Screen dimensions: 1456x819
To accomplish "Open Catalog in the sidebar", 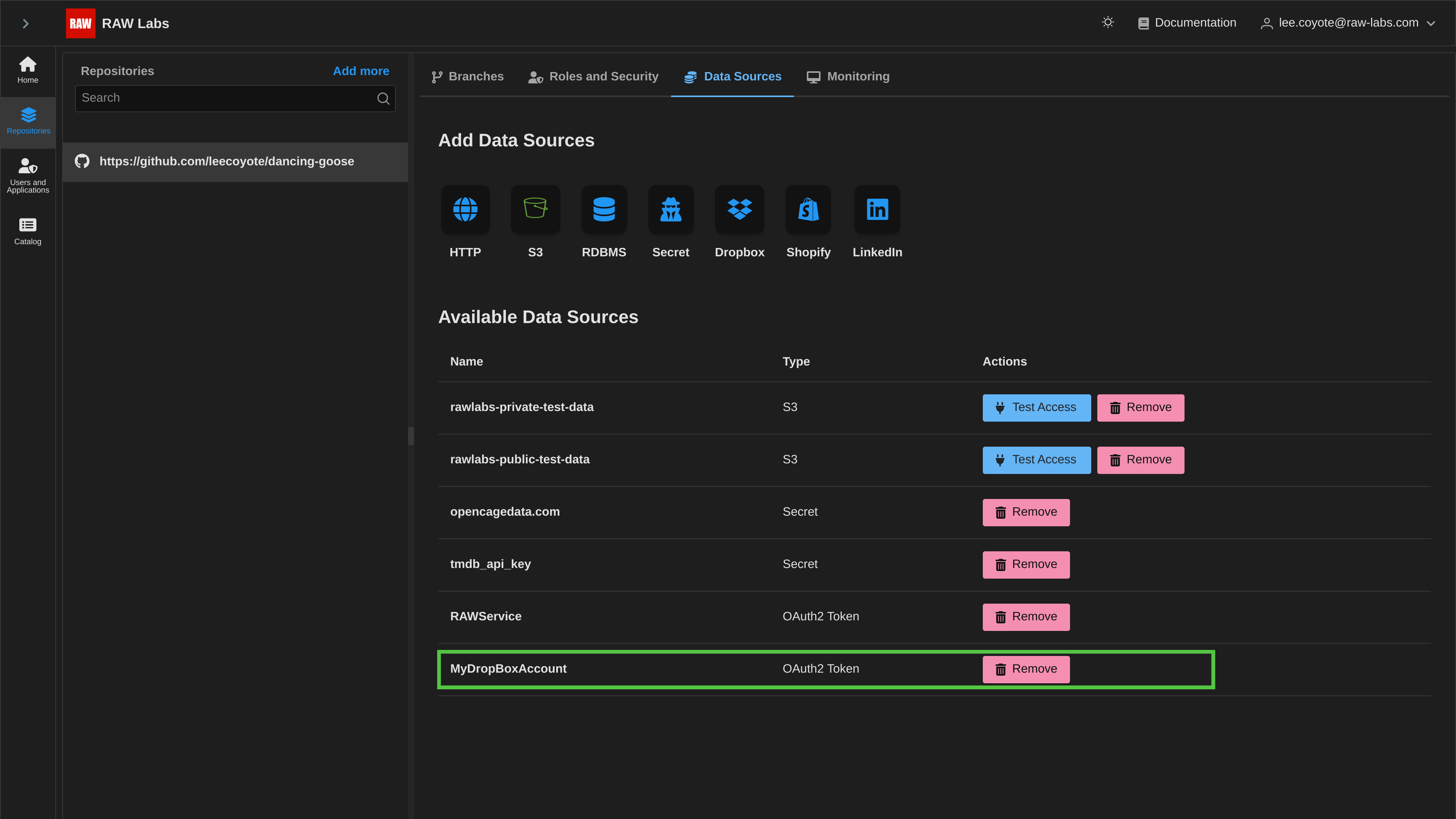I will [x=28, y=231].
